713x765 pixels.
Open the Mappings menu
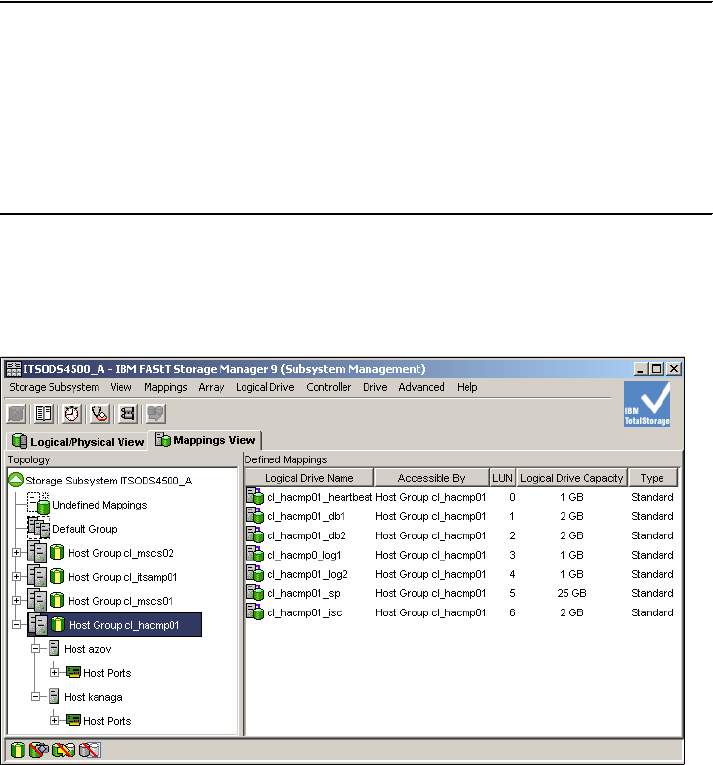[165, 387]
